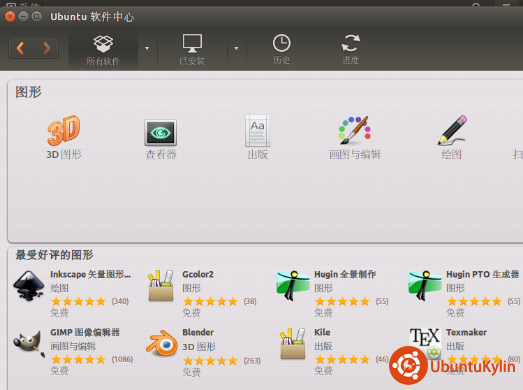The image size is (523, 390).
Task: Click the 免费 price label under Inkscape
Action: 59,313
